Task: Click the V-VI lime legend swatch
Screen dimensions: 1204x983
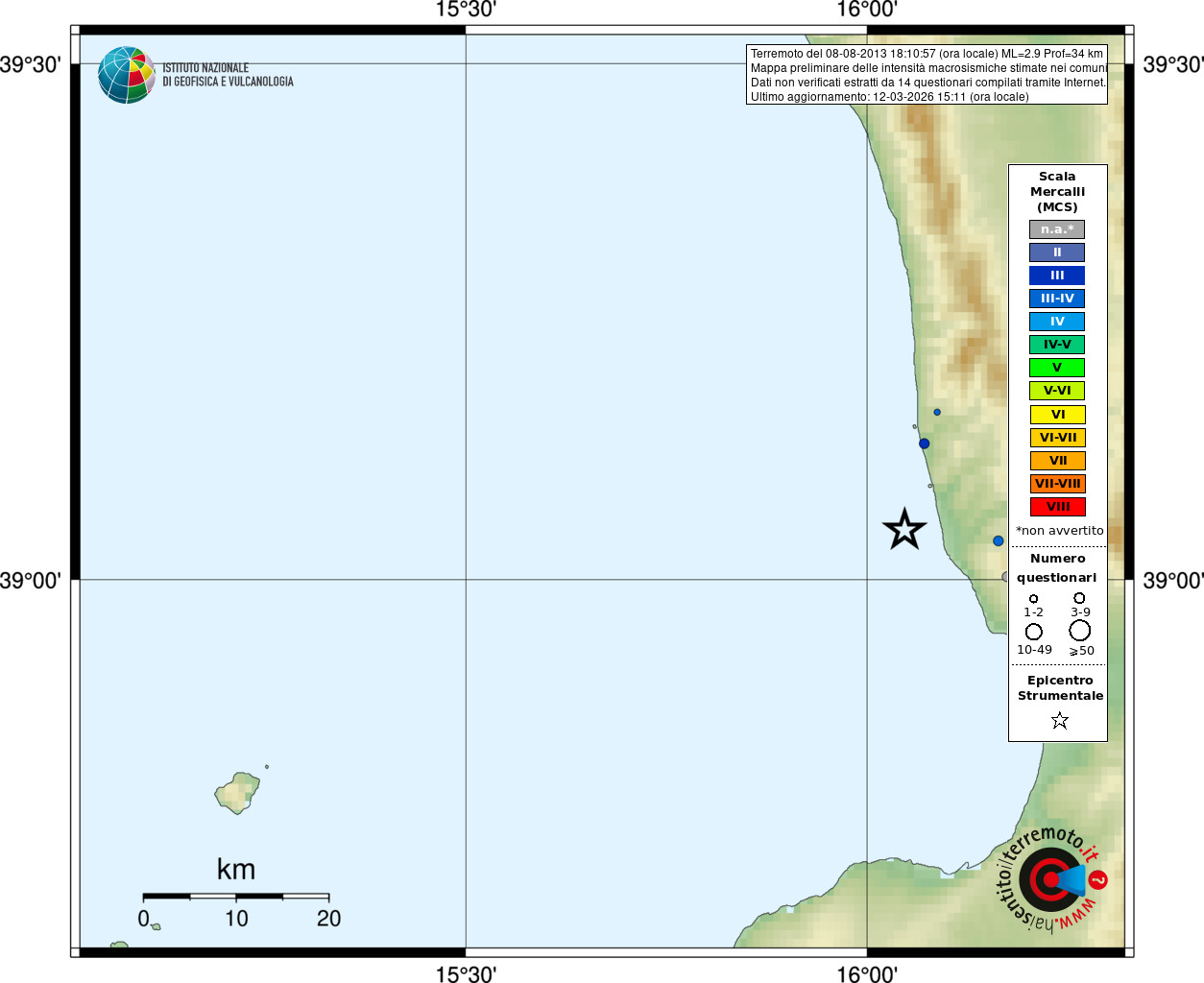Action: pos(1057,391)
